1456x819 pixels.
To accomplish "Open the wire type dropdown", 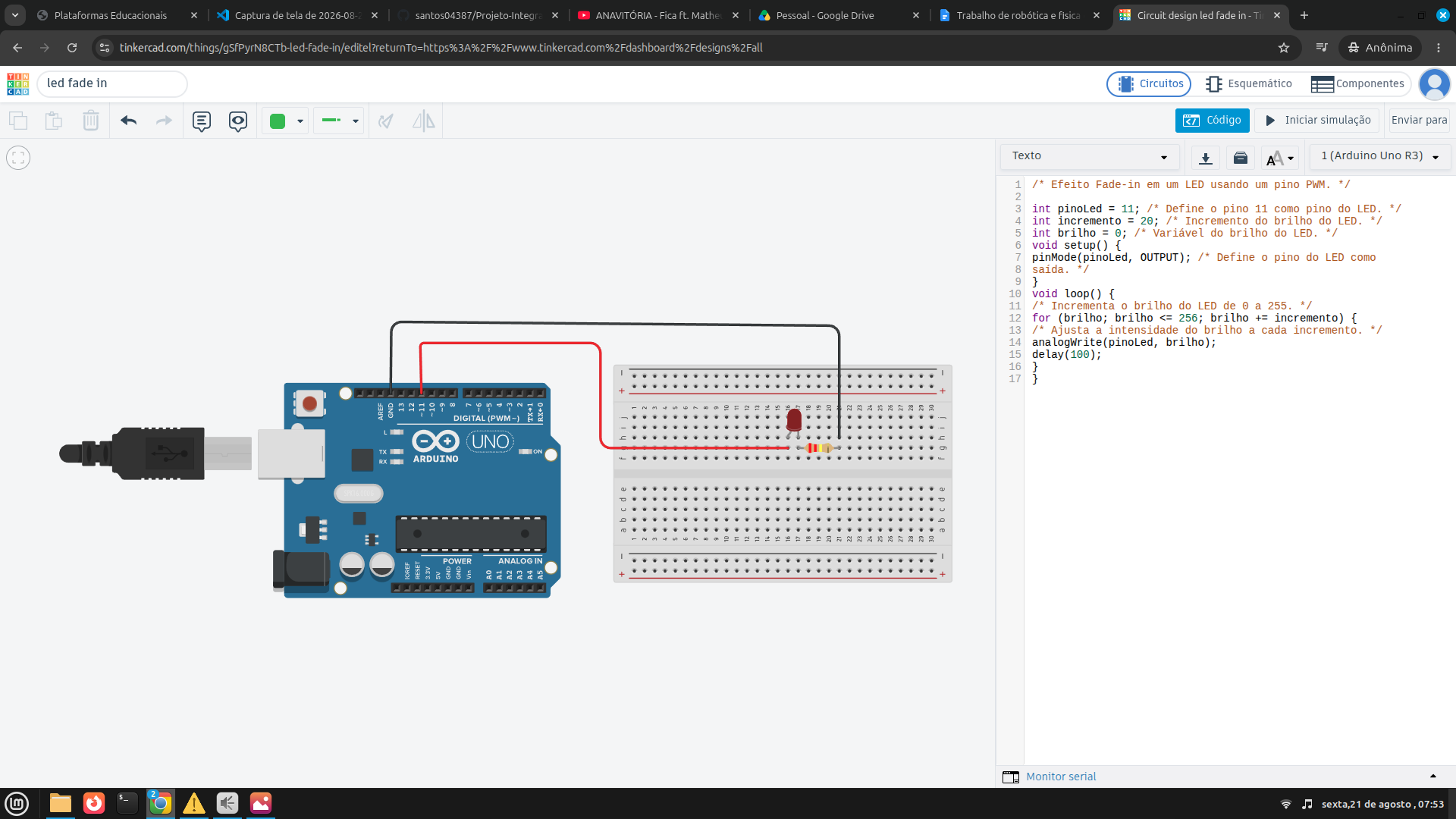I will pyautogui.click(x=340, y=121).
